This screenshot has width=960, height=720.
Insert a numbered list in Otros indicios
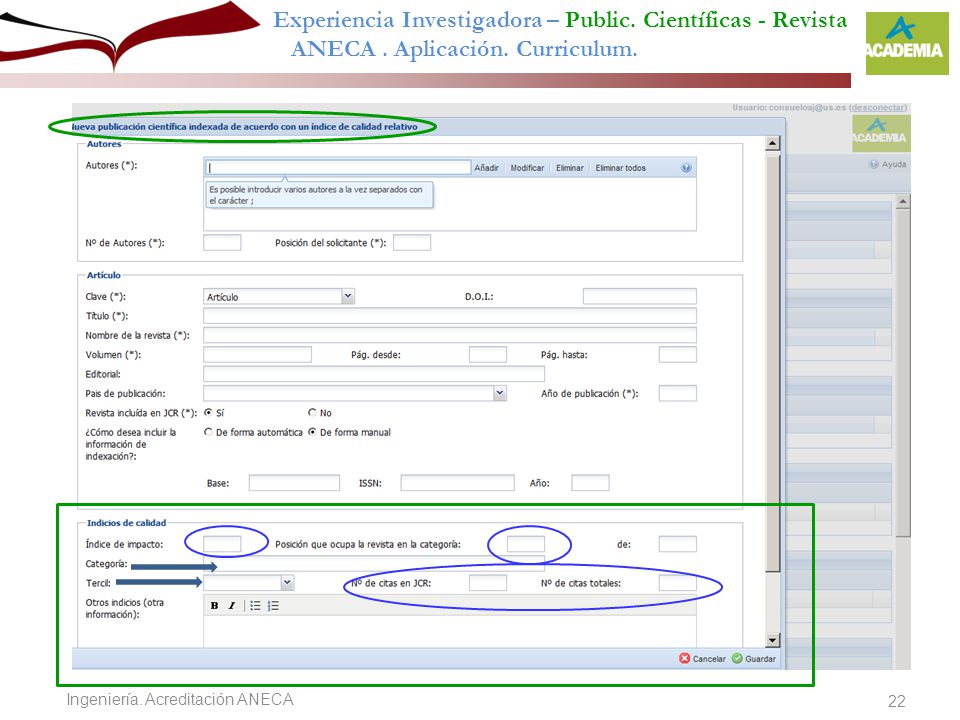click(x=273, y=606)
